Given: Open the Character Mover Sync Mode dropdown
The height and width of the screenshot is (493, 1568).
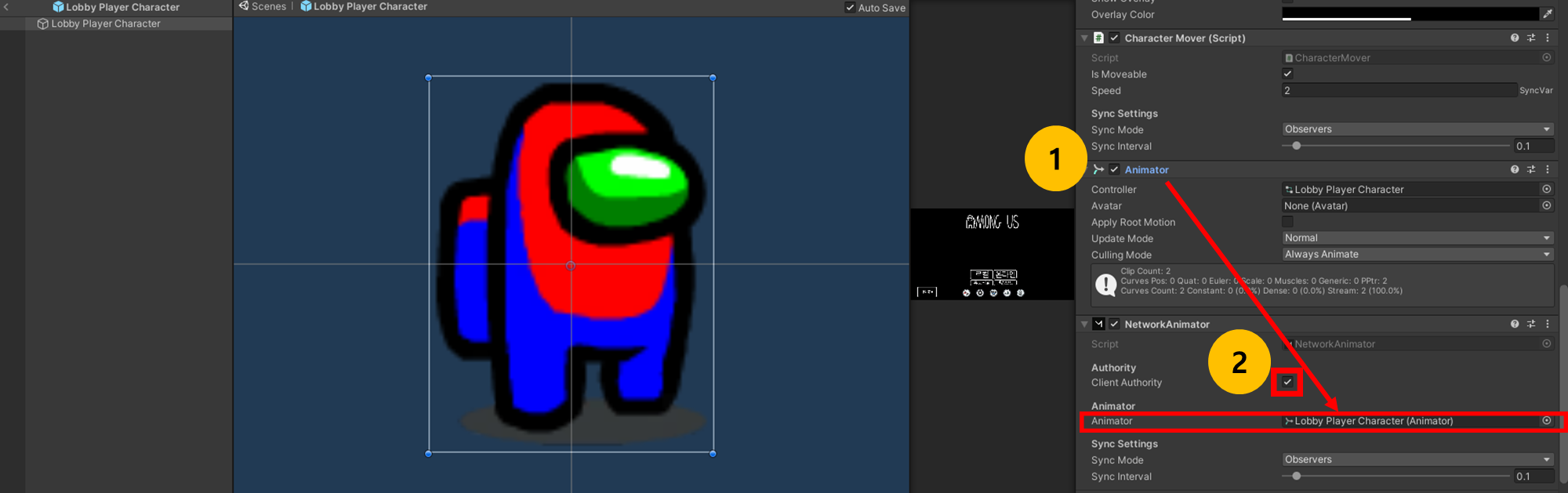Looking at the screenshot, I should (x=1417, y=129).
